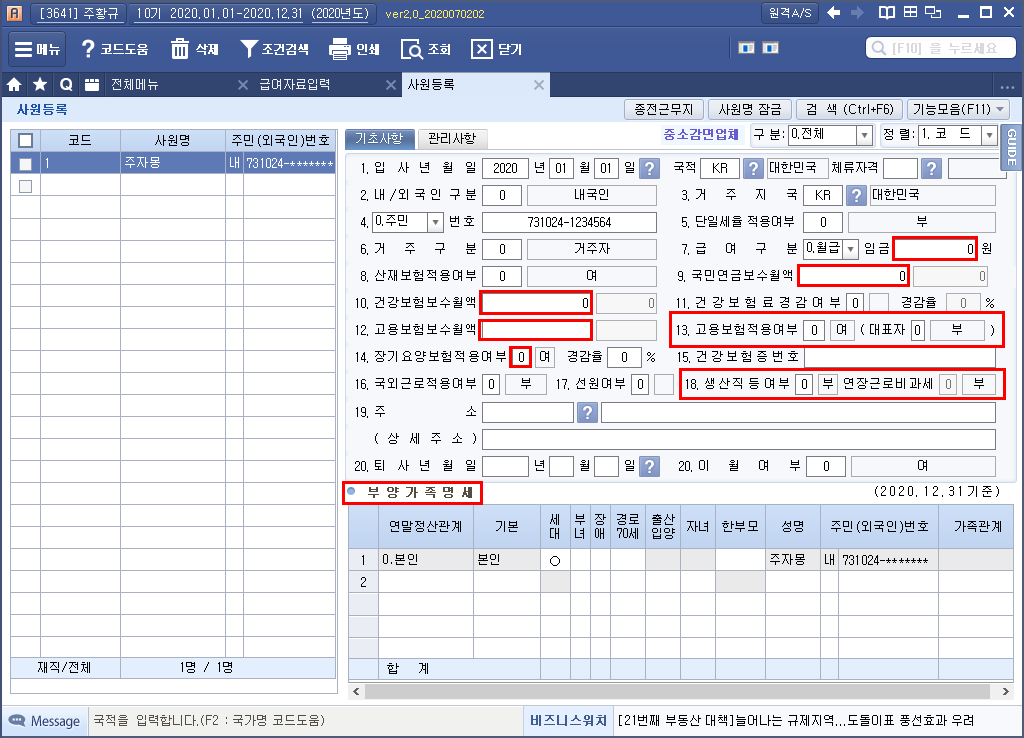Switch to the 기초사항 tab

click(379, 138)
